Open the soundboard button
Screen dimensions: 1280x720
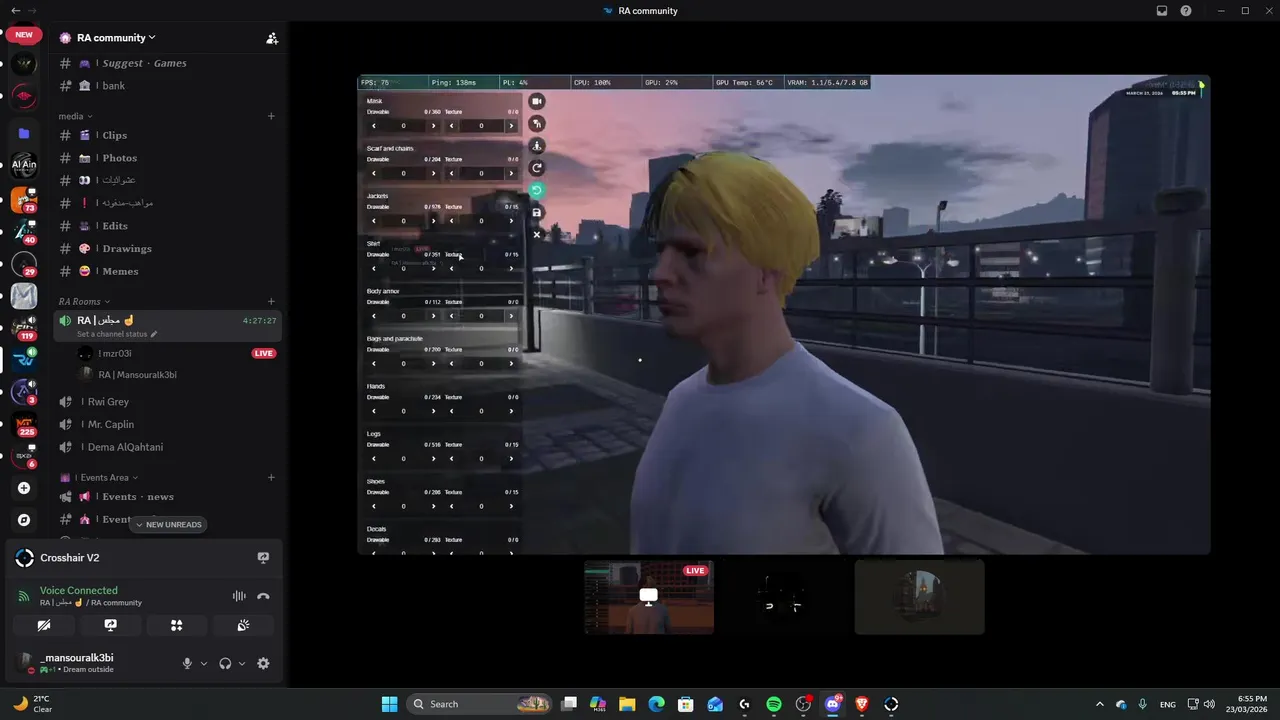point(243,625)
